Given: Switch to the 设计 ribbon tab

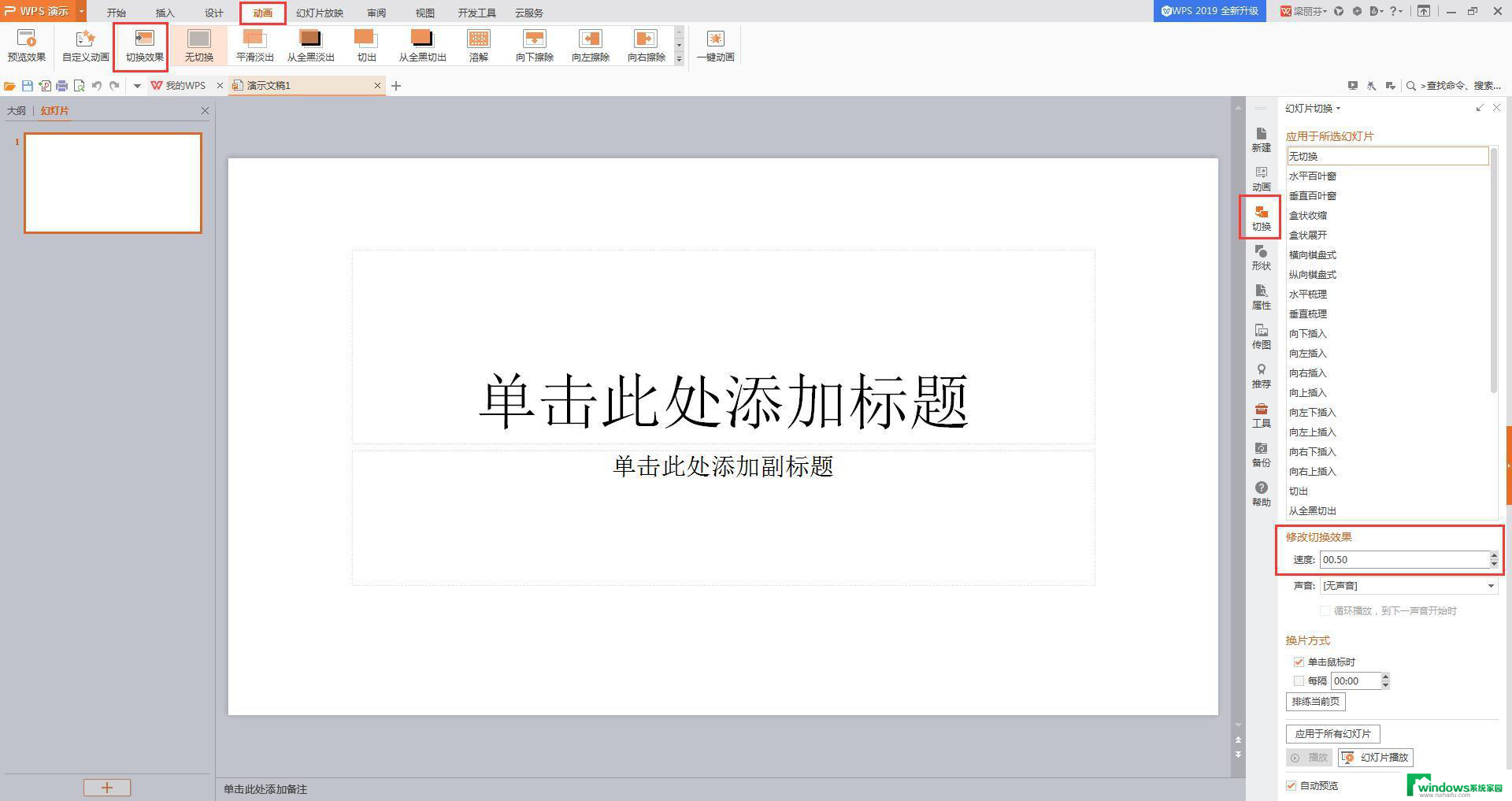Looking at the screenshot, I should click(213, 13).
